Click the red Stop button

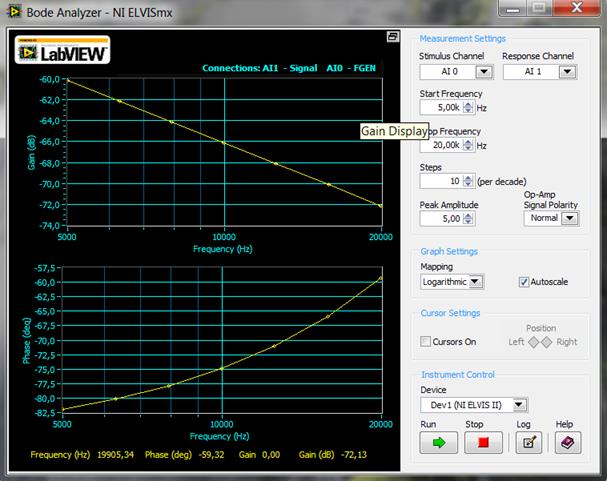tap(483, 442)
